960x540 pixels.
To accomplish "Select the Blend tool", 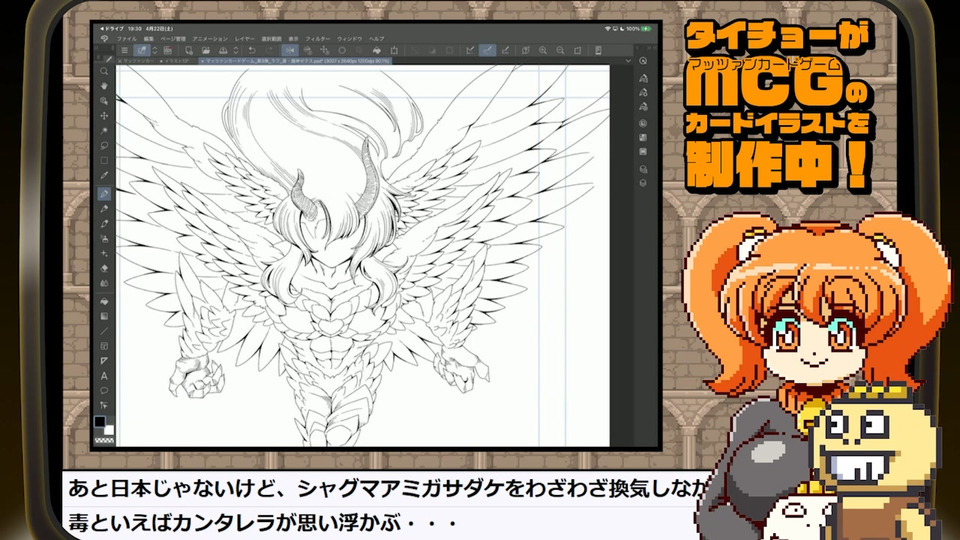I will pos(104,283).
